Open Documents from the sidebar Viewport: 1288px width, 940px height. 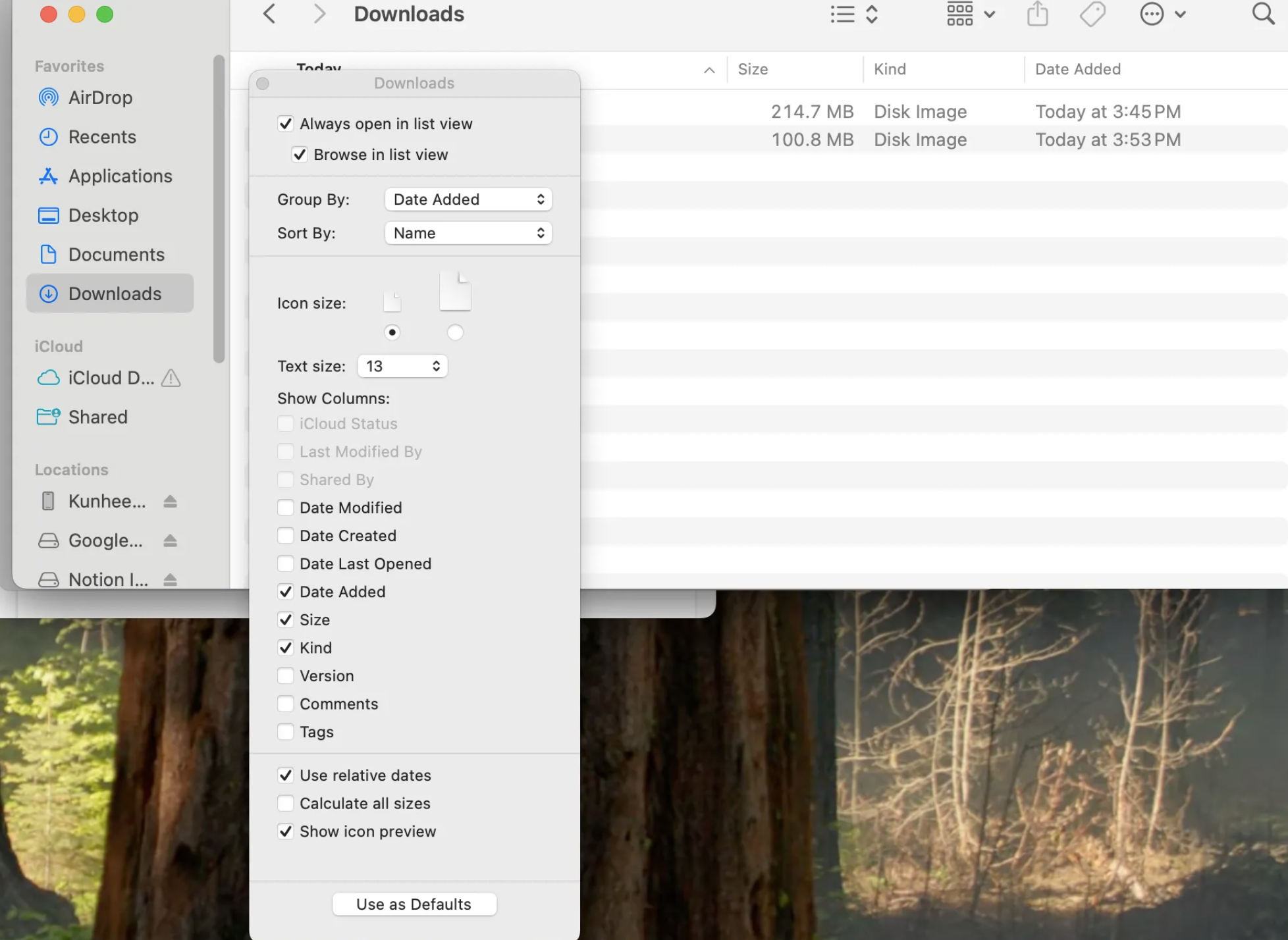[116, 255]
